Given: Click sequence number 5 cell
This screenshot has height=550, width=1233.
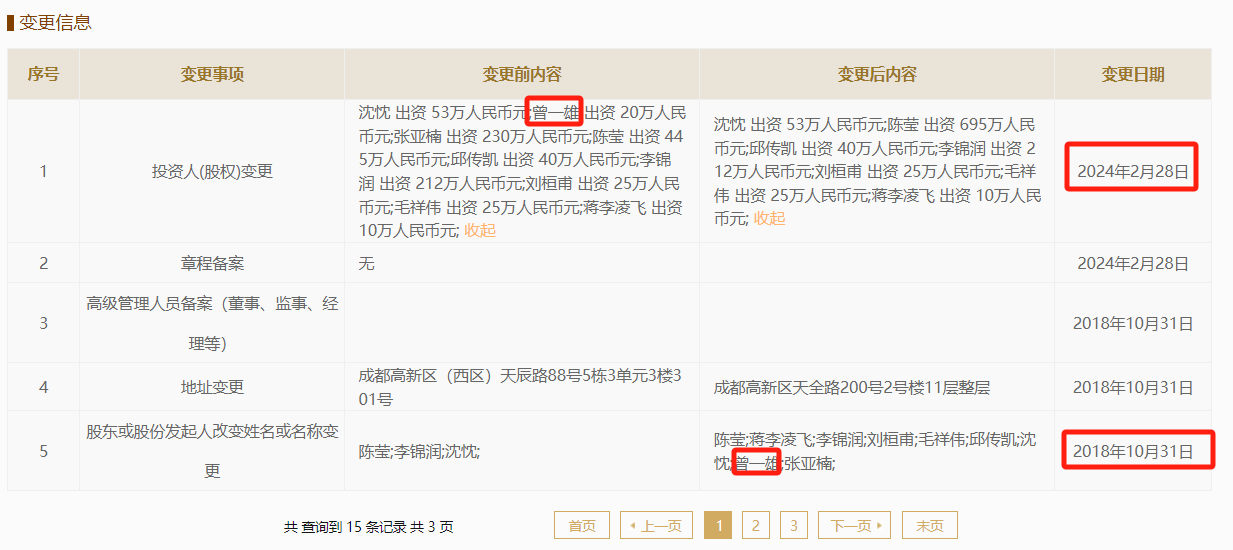Looking at the screenshot, I should (43, 451).
